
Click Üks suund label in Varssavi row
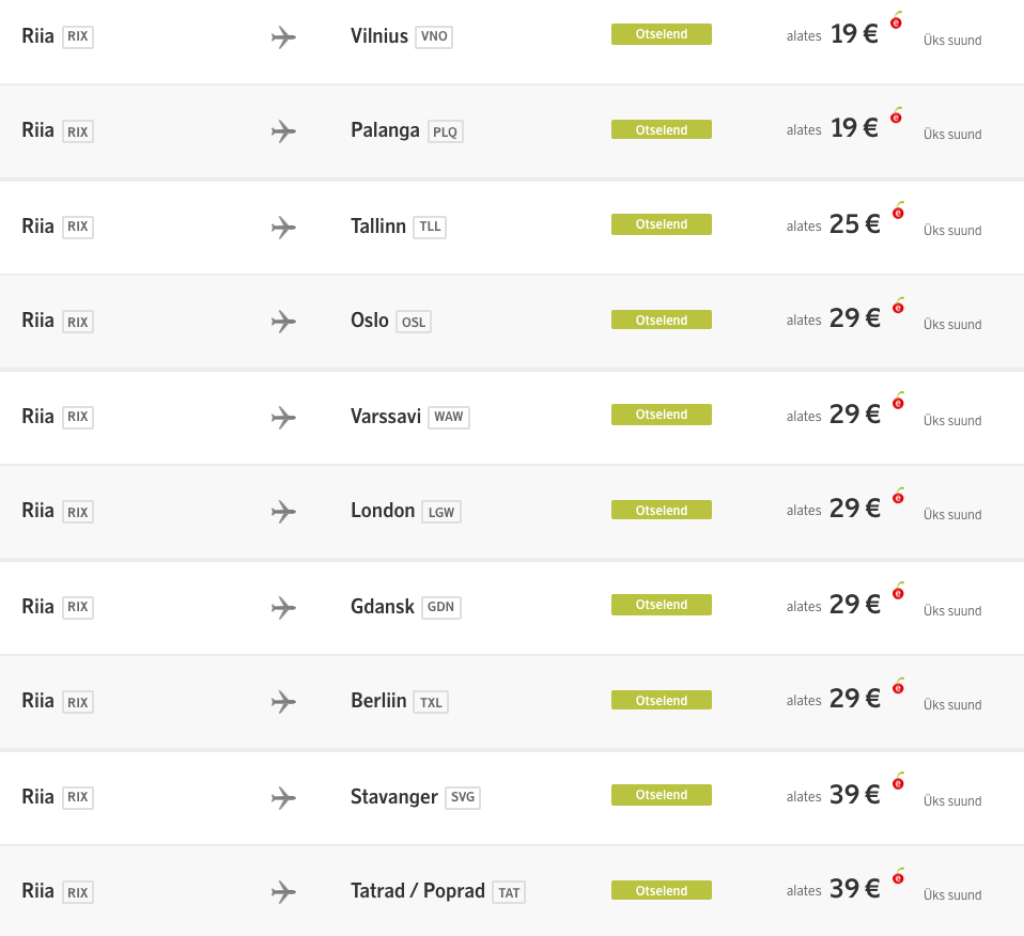(952, 421)
